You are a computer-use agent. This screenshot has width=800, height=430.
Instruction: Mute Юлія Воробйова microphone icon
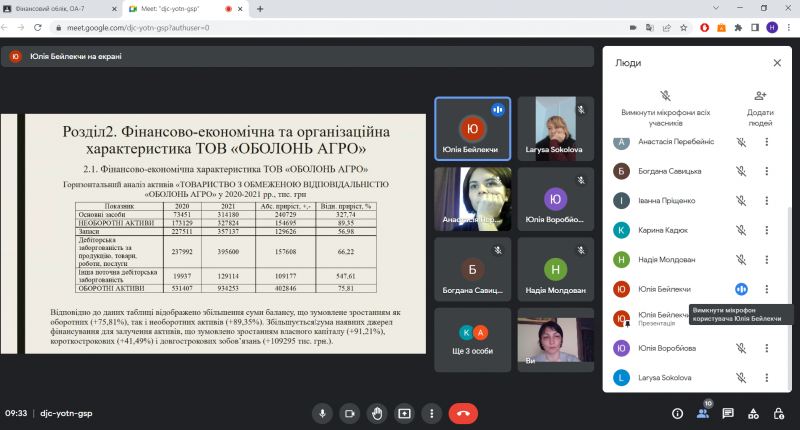click(x=741, y=348)
